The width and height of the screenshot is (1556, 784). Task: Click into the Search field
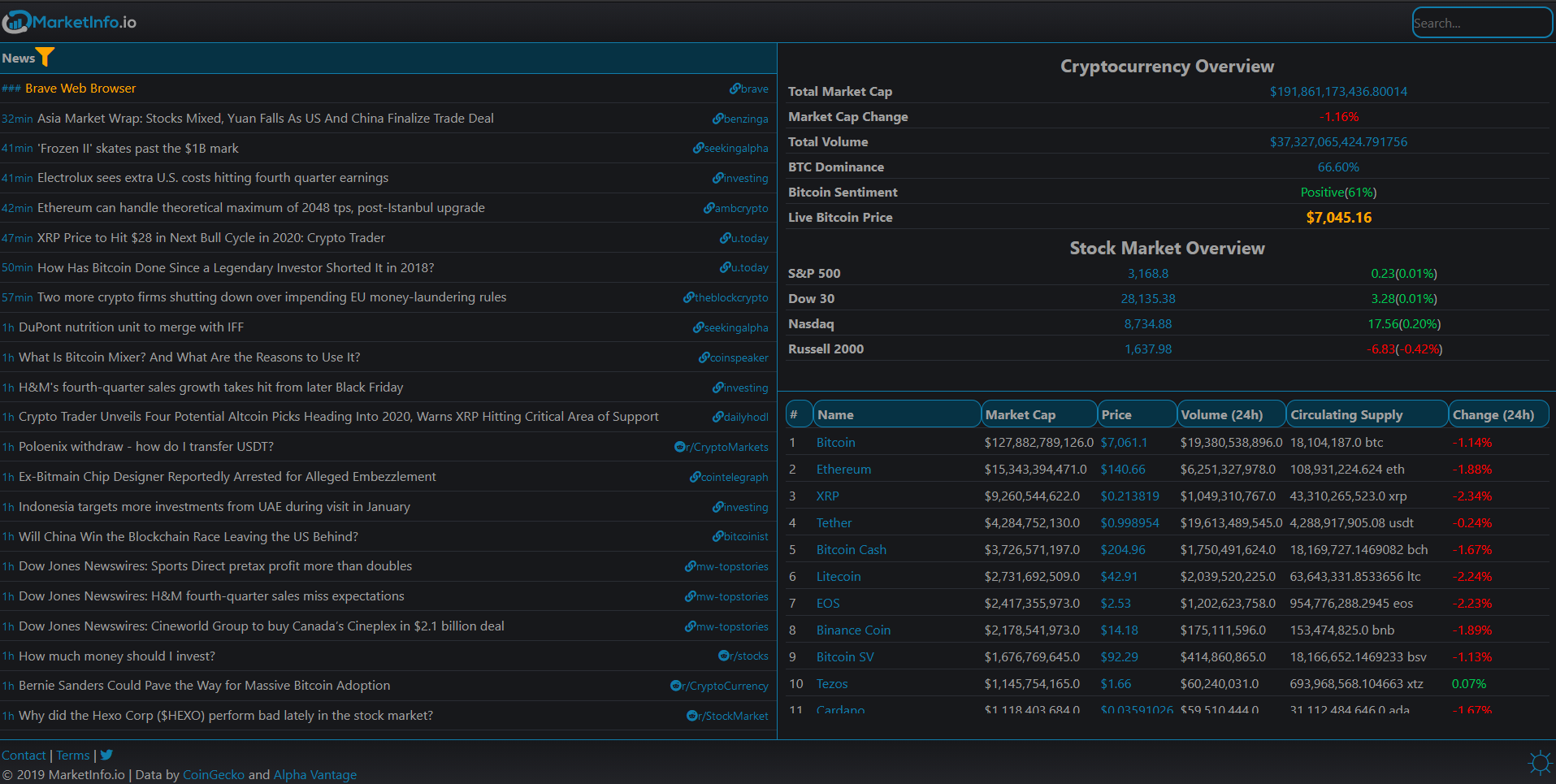tap(1482, 23)
